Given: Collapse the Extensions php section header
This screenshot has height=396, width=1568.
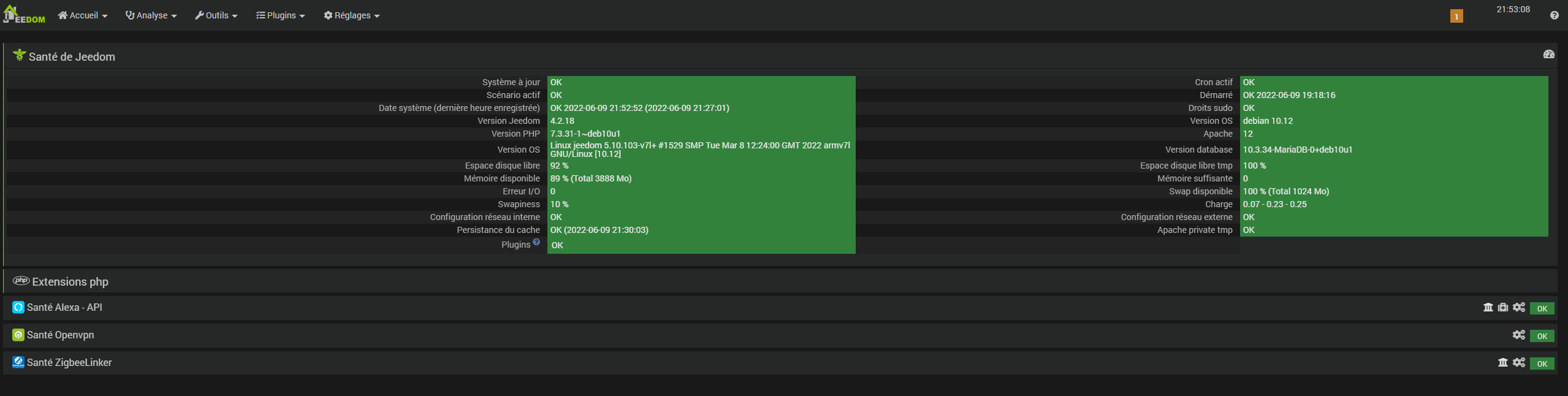Looking at the screenshot, I should [x=70, y=282].
